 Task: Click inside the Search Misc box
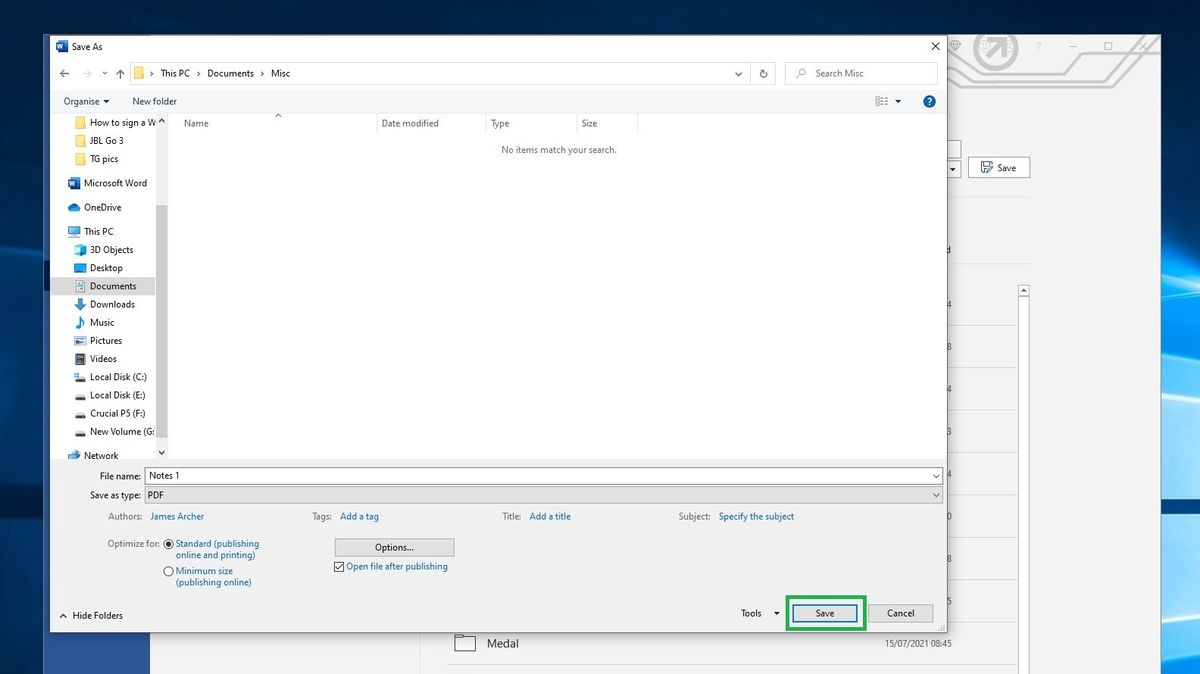tap(860, 73)
